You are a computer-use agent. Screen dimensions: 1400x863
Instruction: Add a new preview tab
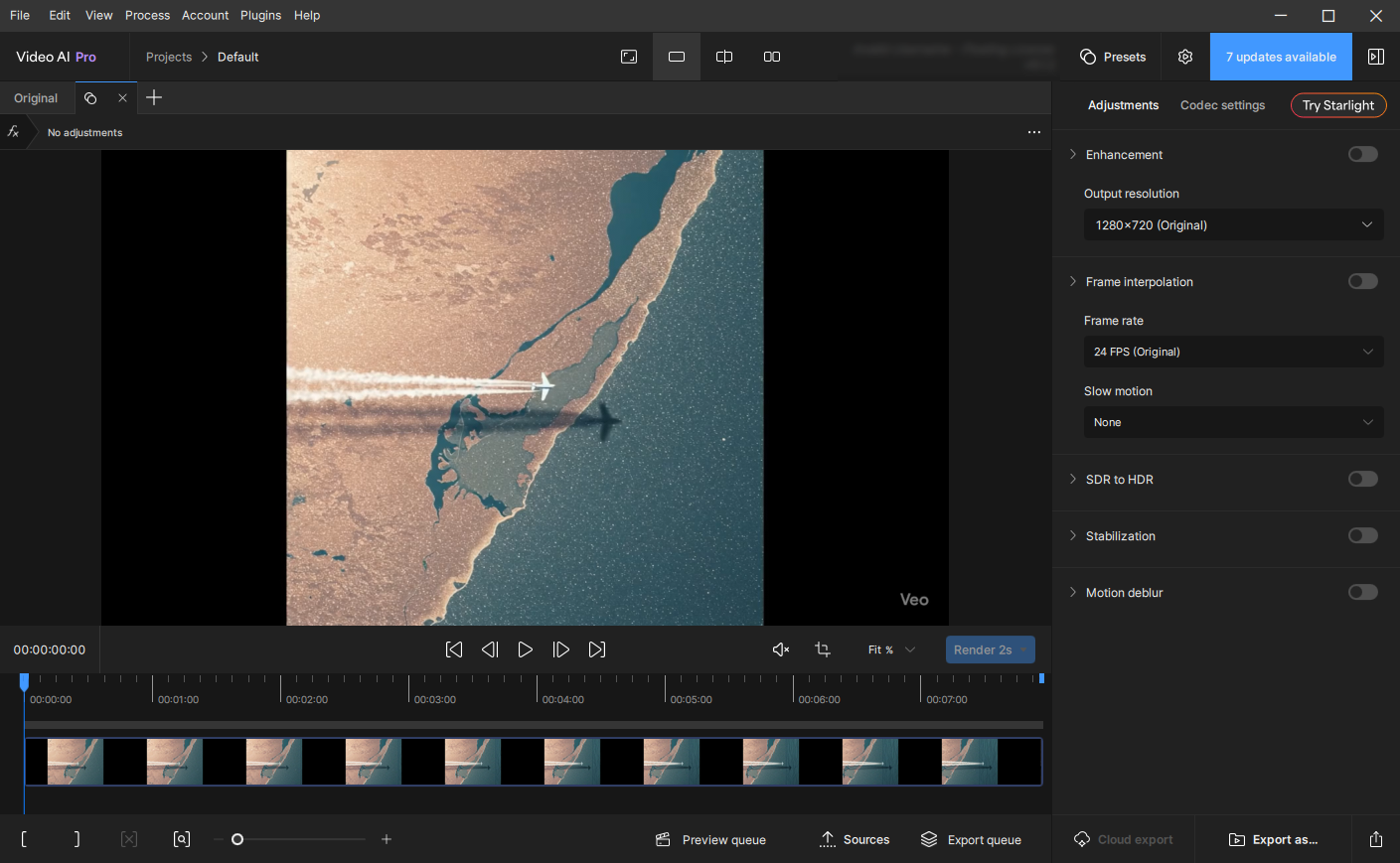click(154, 97)
